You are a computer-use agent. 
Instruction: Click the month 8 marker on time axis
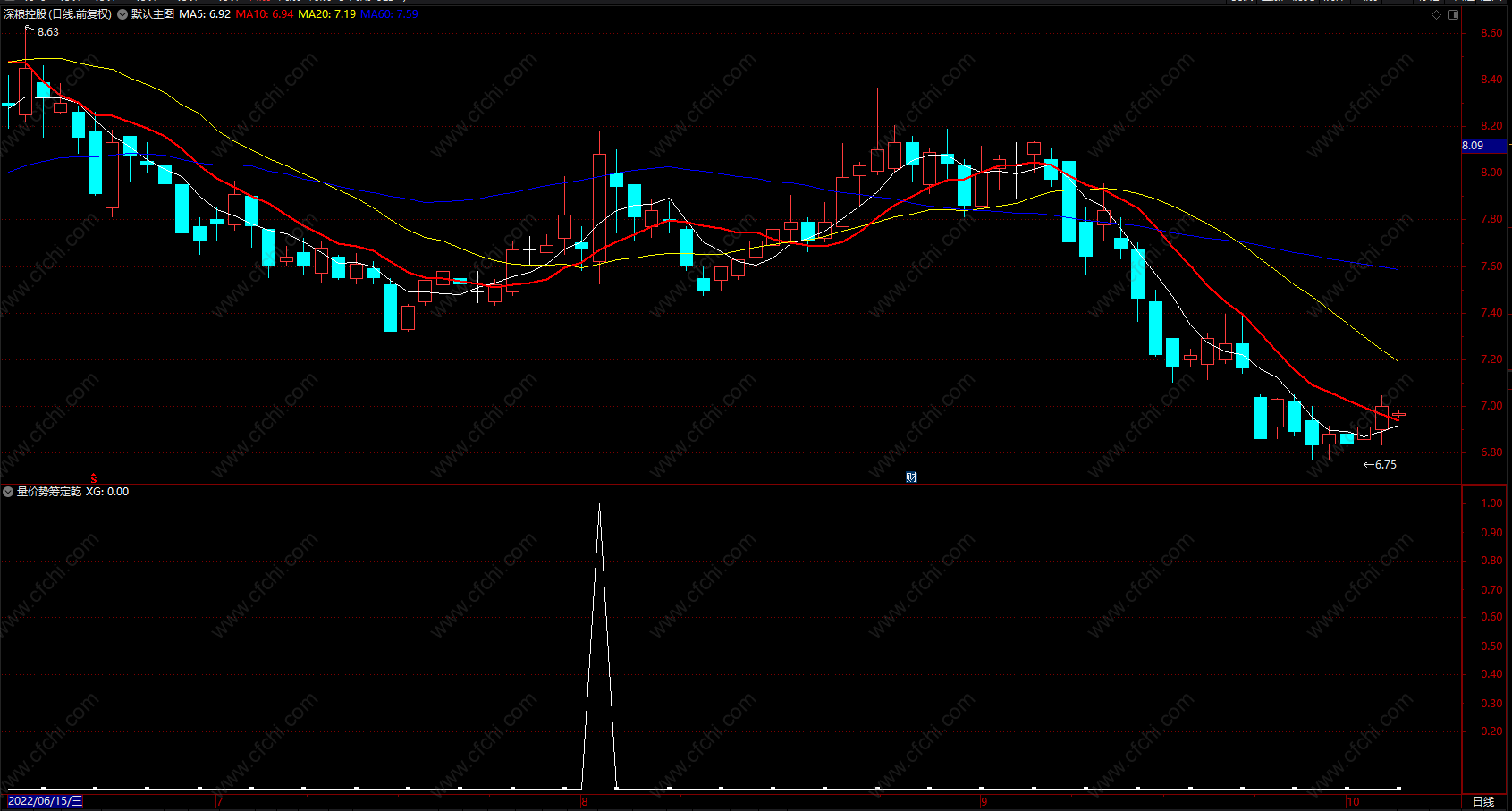coord(585,802)
